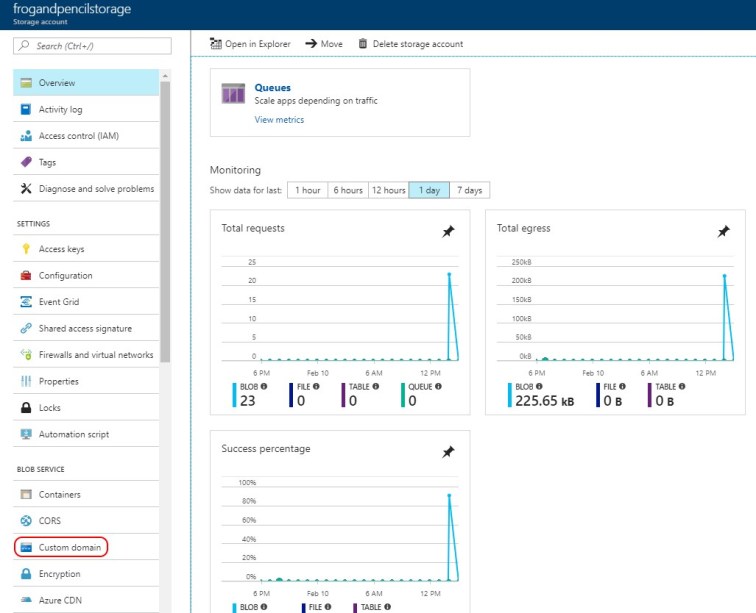Pin the Success percentage chart
The height and width of the screenshot is (613, 756).
(448, 452)
